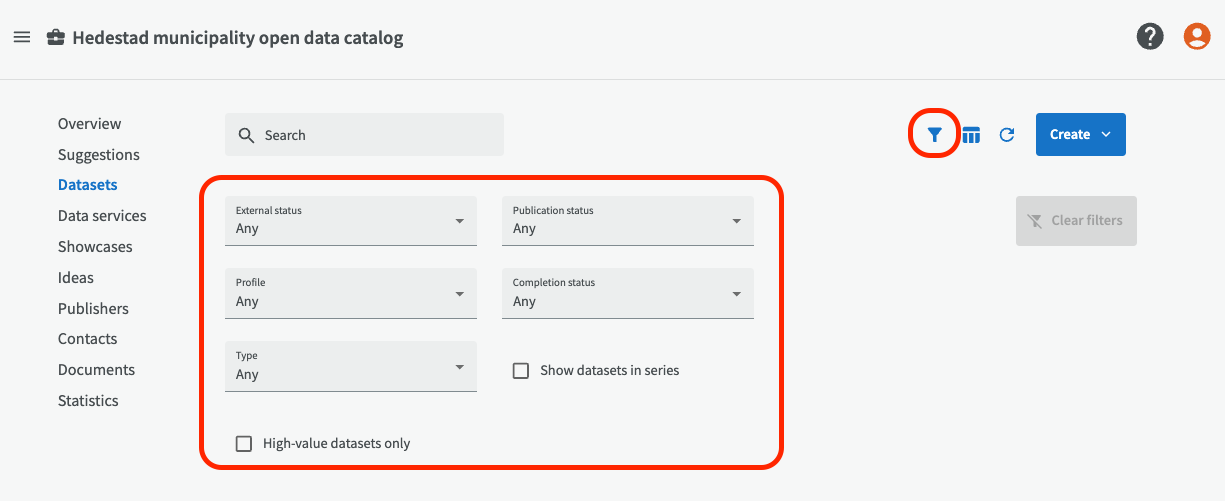Click the briefcase catalog icon
The width and height of the screenshot is (1225, 501).
pyautogui.click(x=56, y=38)
